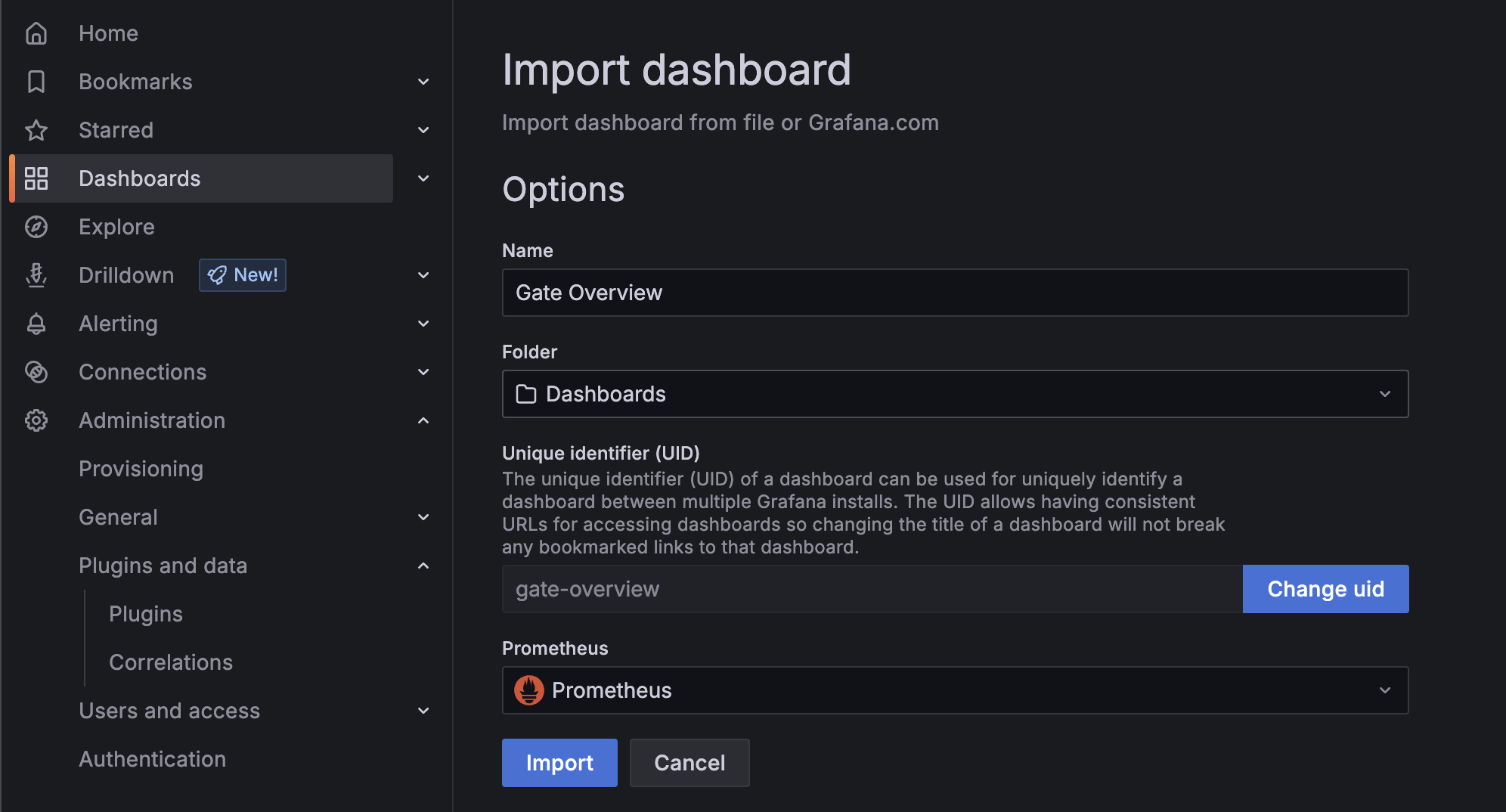
Task: Collapse the Administration section
Action: pos(423,420)
